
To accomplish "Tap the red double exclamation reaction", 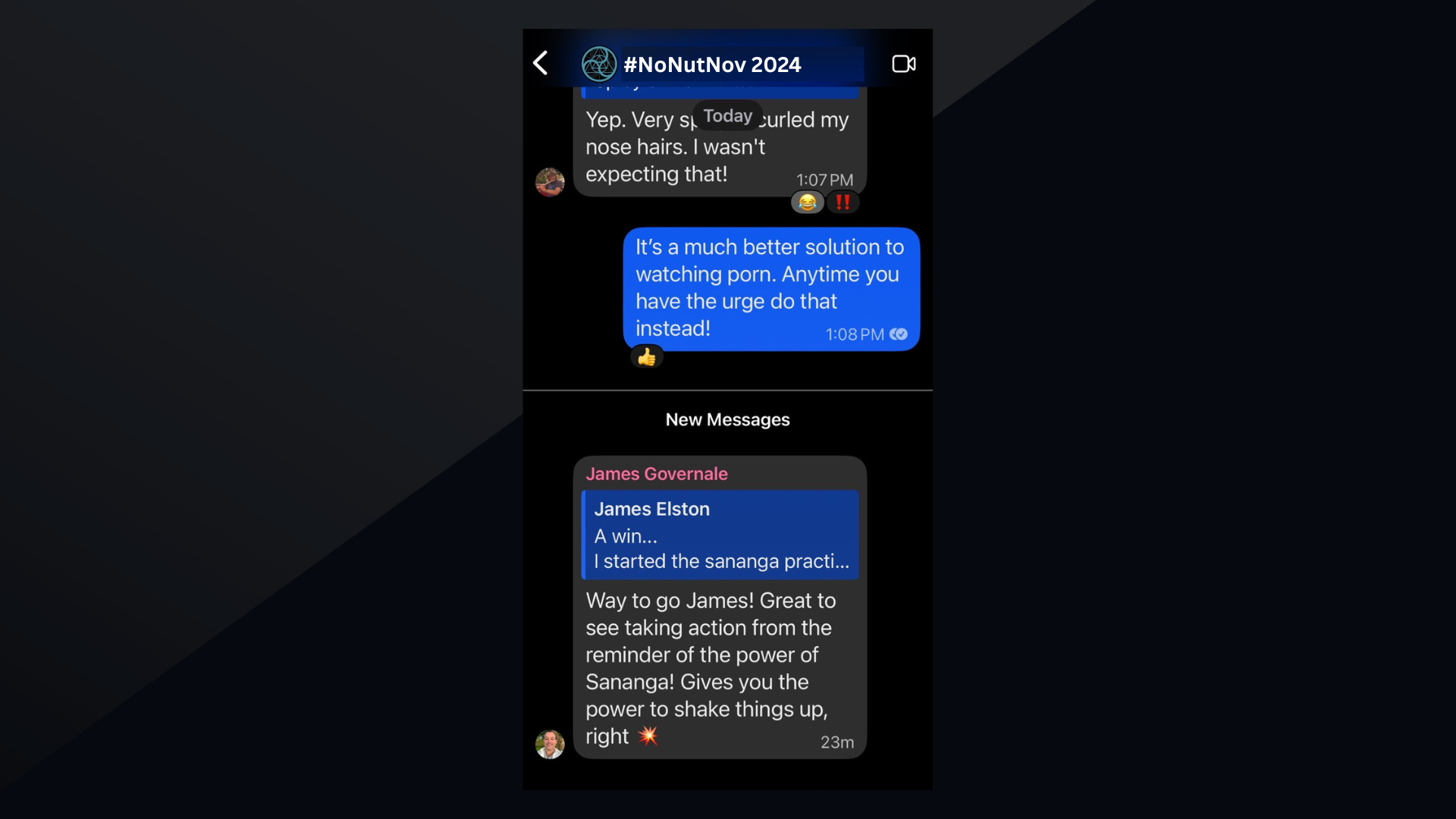I will tap(843, 202).
